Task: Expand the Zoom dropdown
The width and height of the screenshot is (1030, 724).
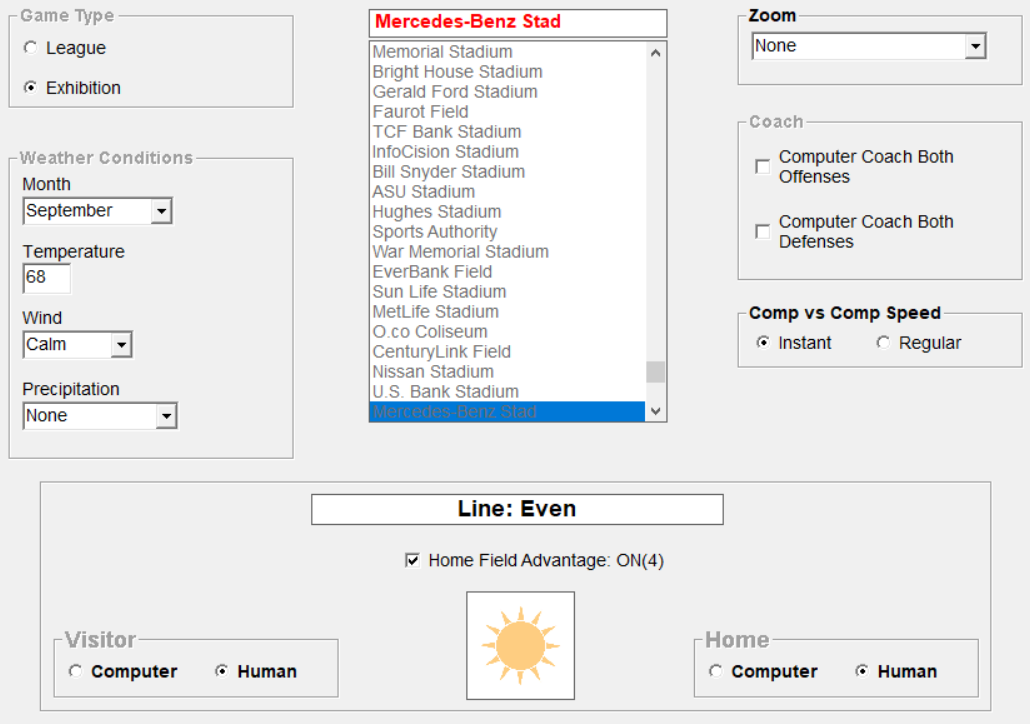Action: pyautogui.click(x=975, y=46)
